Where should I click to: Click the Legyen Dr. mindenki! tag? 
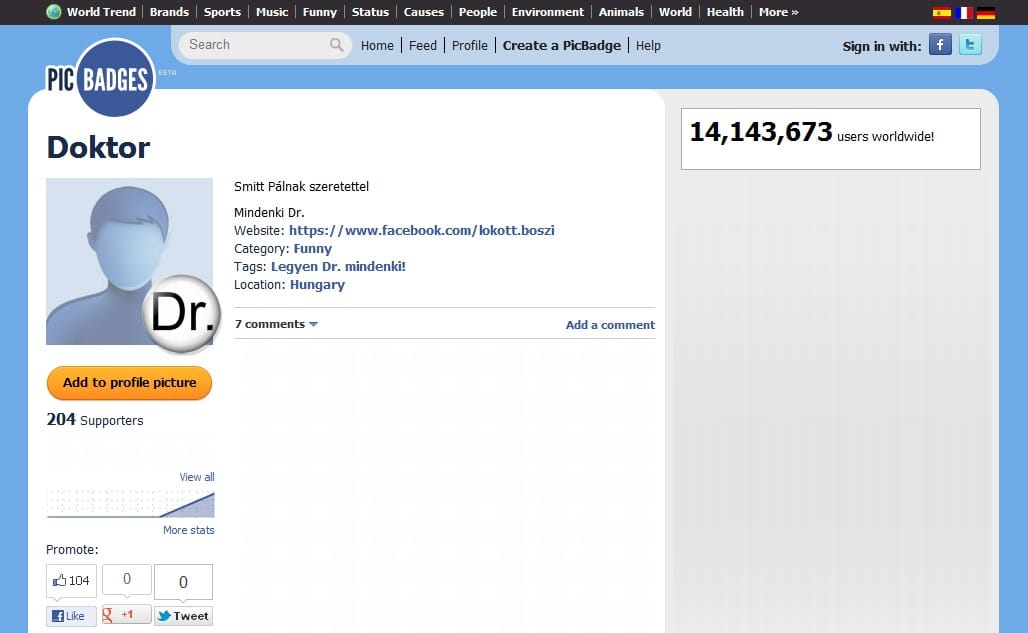click(338, 266)
